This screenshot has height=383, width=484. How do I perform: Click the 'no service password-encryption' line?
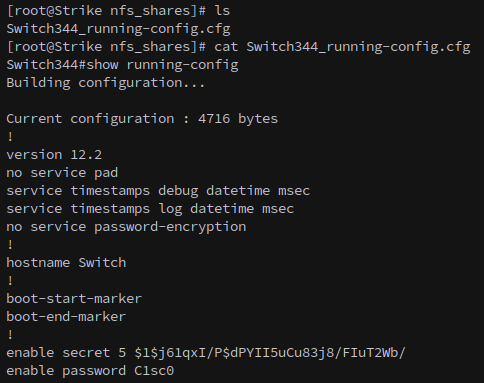tap(126, 227)
